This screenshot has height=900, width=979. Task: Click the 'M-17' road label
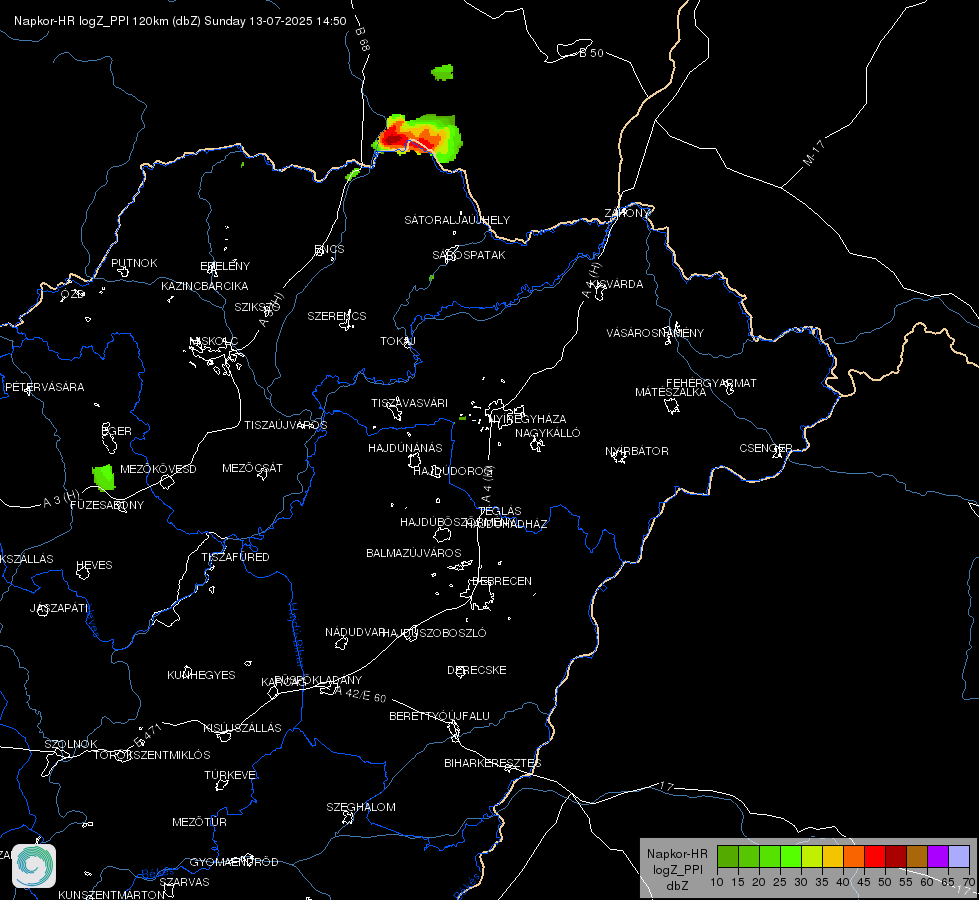[814, 153]
